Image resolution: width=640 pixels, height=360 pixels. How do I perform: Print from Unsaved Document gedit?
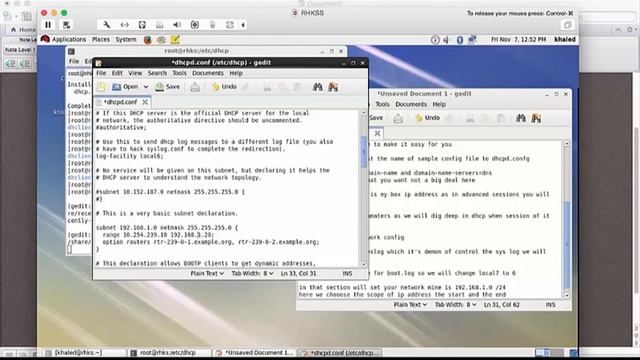[398, 118]
